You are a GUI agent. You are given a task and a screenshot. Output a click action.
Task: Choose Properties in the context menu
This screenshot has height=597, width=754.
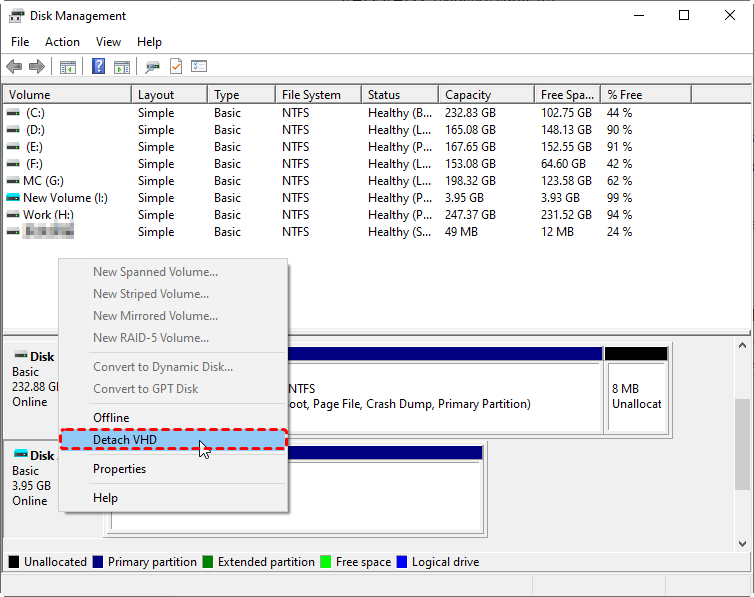[119, 469]
